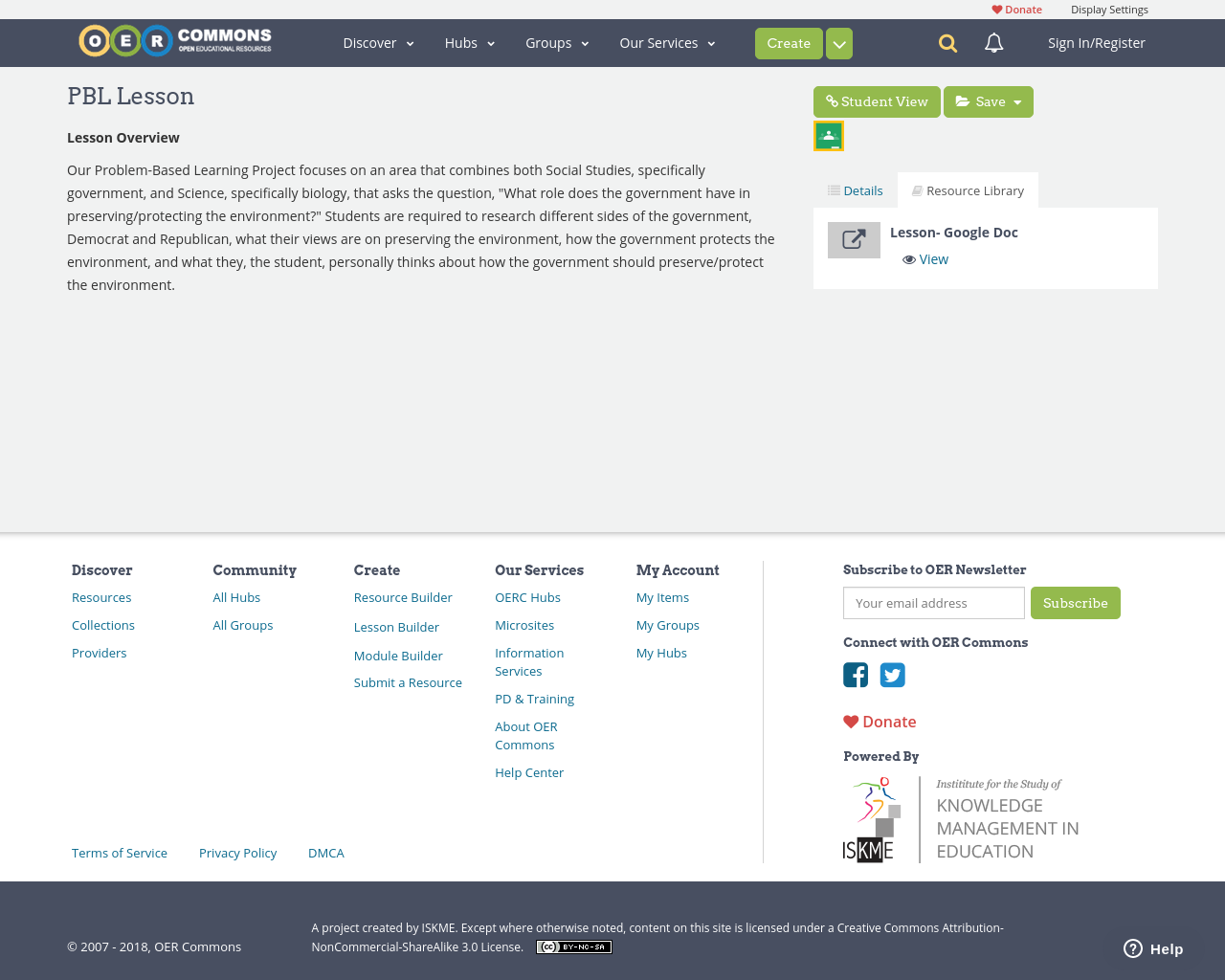Click the notification bell icon

[993, 42]
